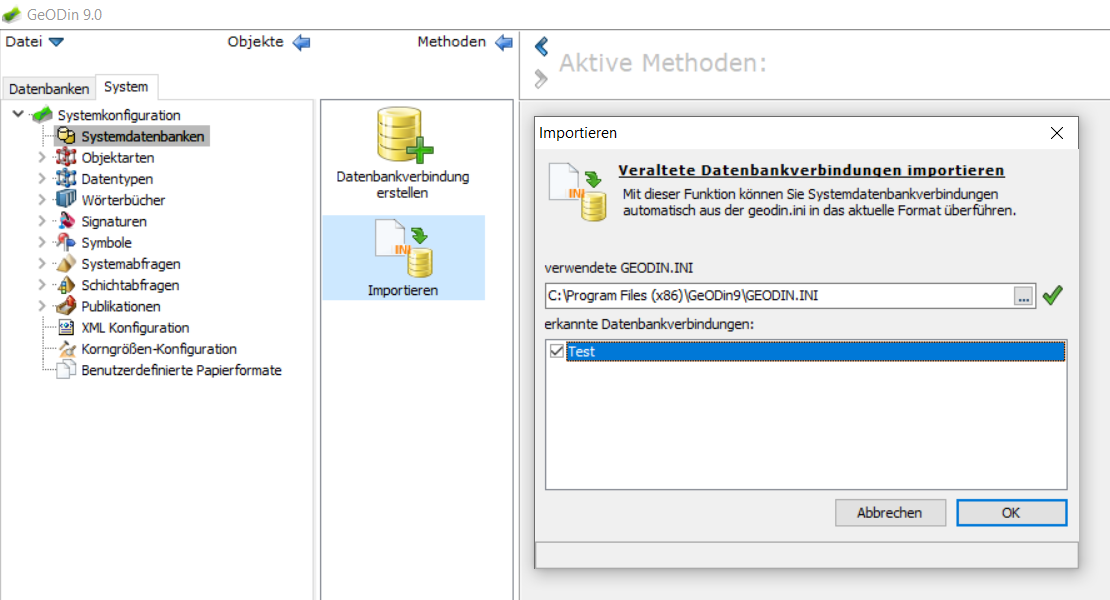Image resolution: width=1110 pixels, height=600 pixels.
Task: Click the Objektarten node icon
Action: (67, 157)
